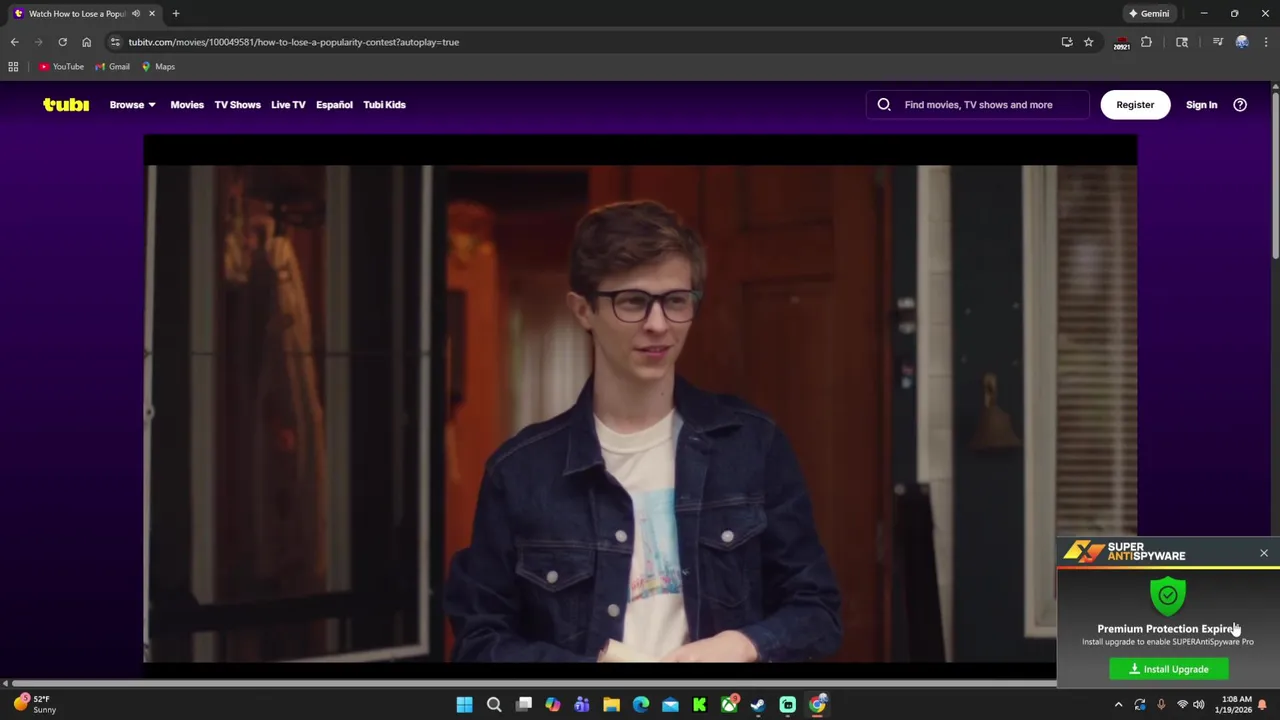
Task: Click the Tubi URL in the address bar
Action: click(293, 42)
